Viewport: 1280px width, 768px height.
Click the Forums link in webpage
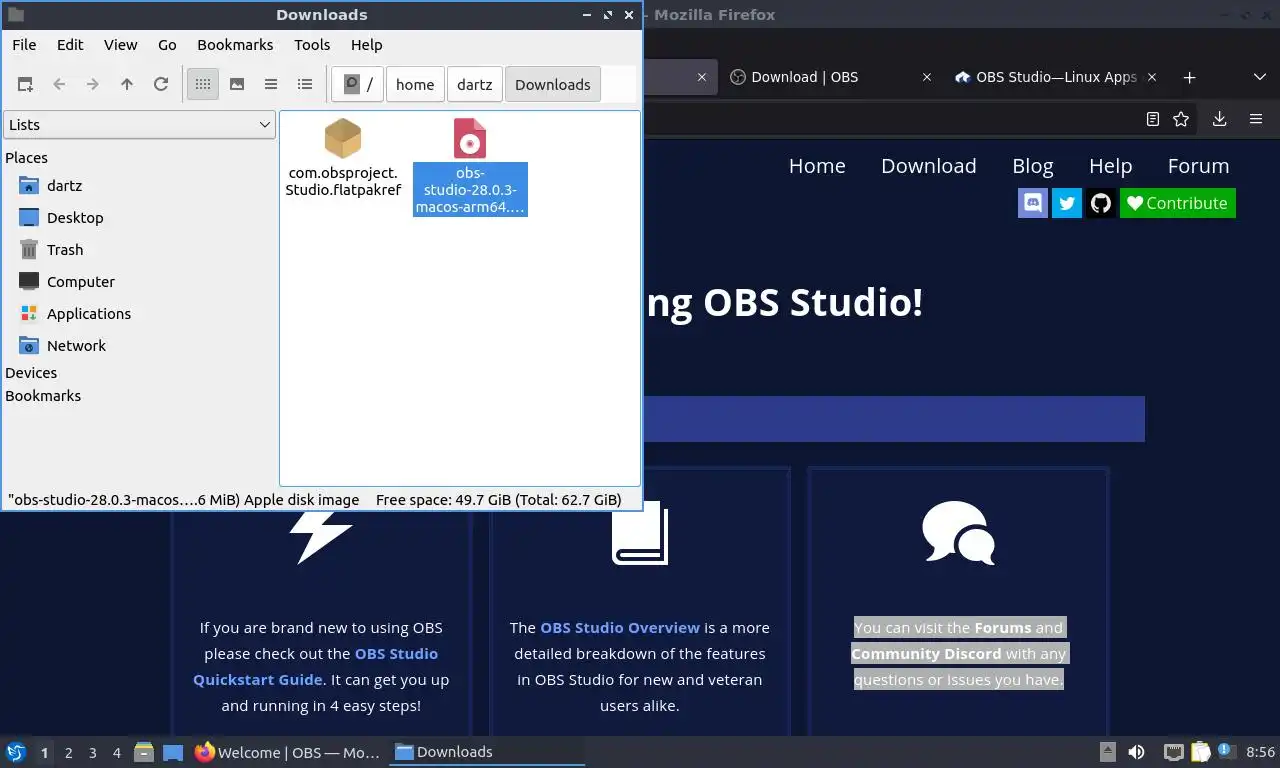[x=1003, y=628]
